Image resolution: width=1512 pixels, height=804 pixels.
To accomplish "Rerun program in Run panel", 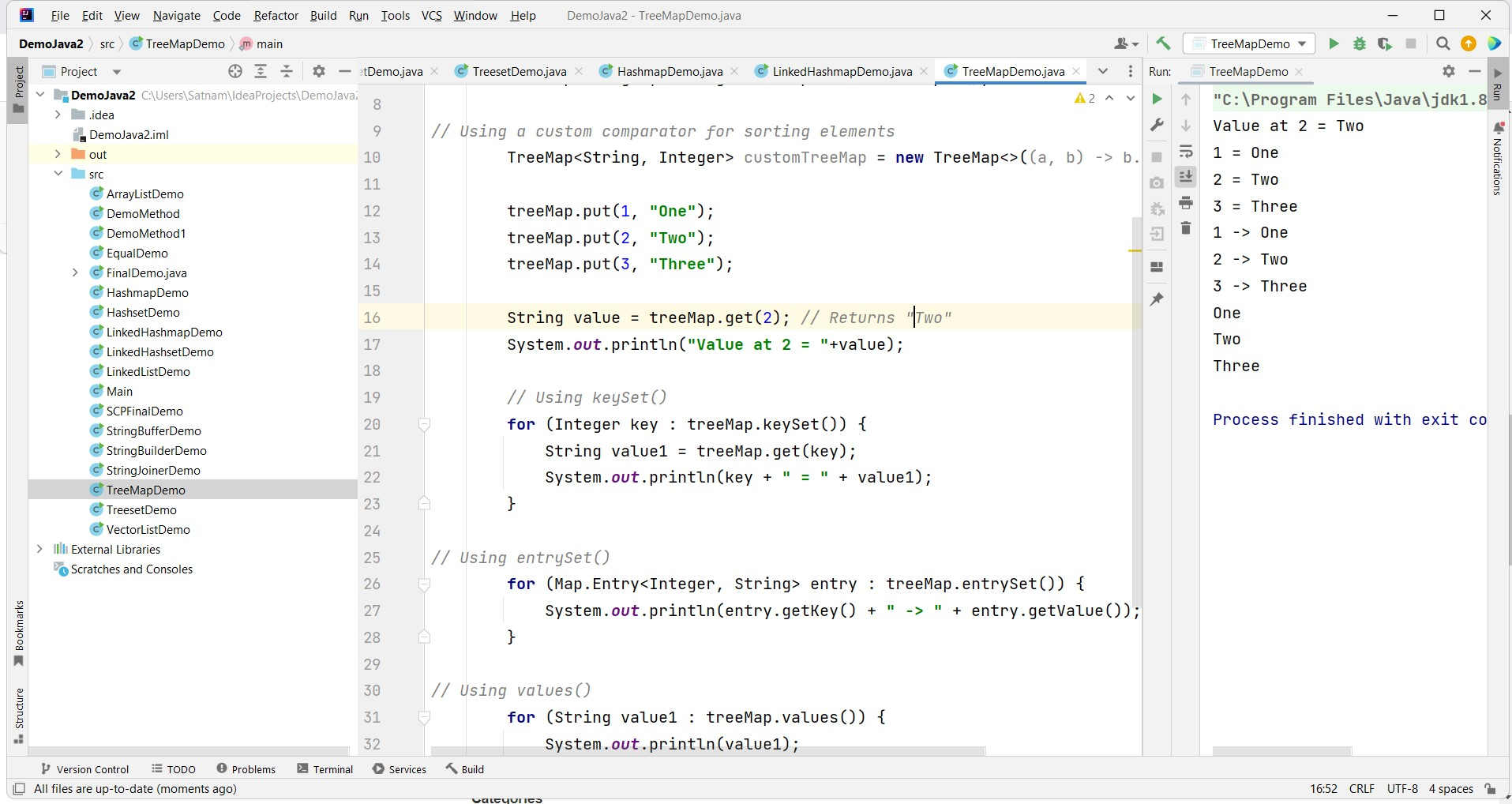I will pos(1157,99).
